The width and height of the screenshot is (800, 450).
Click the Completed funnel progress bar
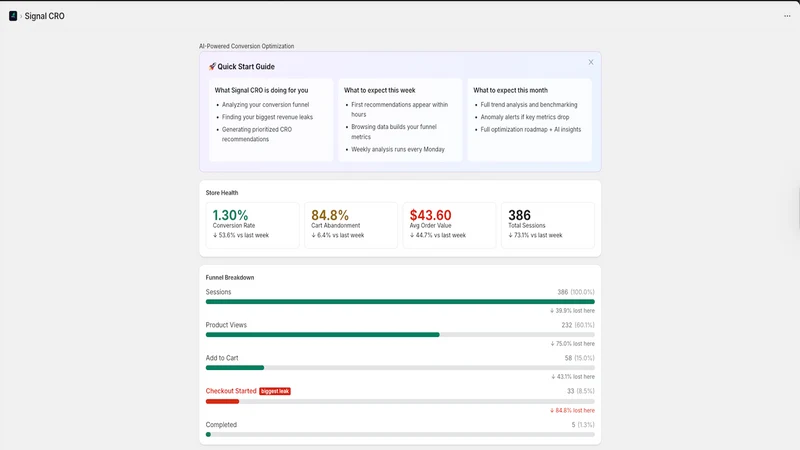coord(400,435)
